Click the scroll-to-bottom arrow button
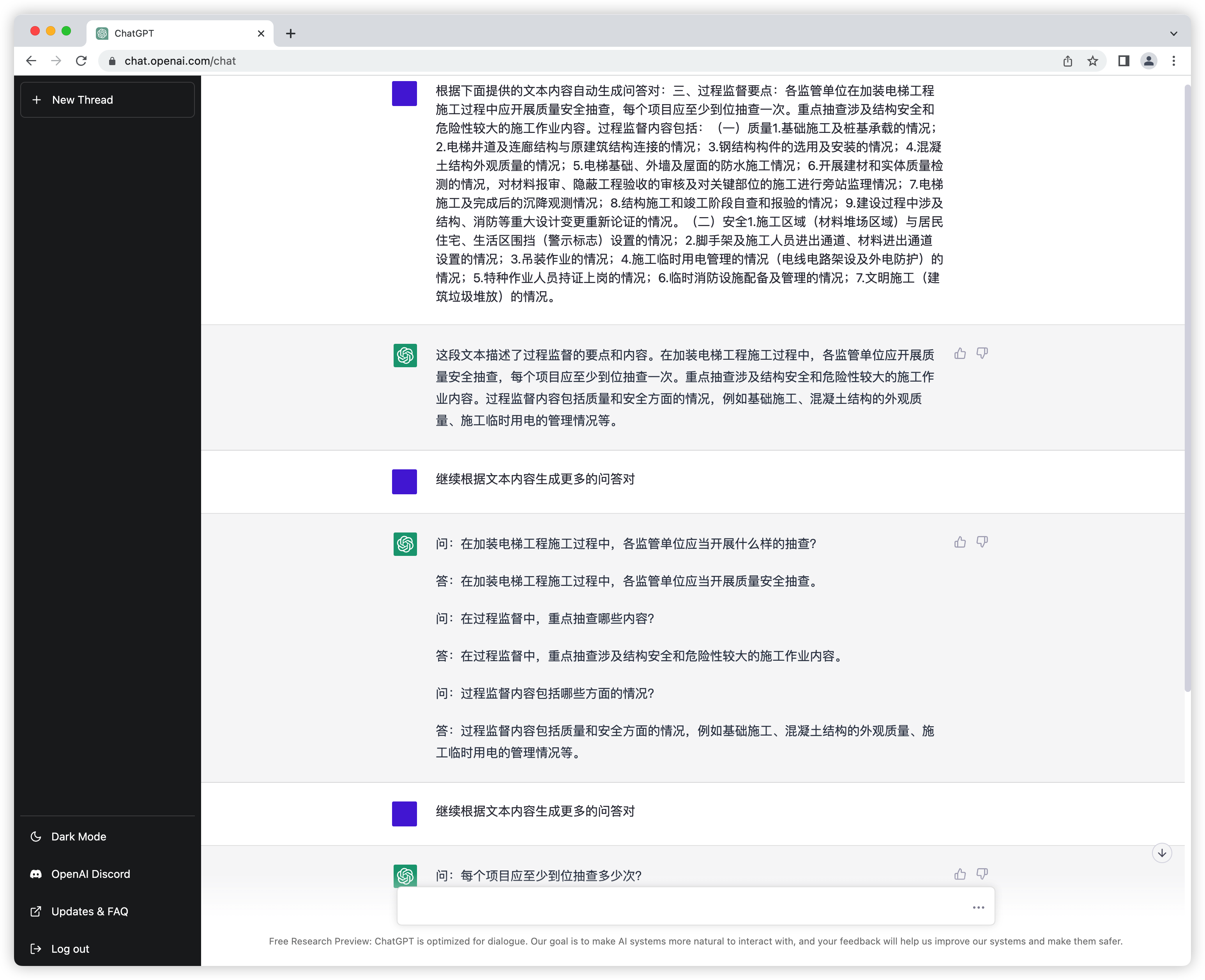 coord(1161,853)
